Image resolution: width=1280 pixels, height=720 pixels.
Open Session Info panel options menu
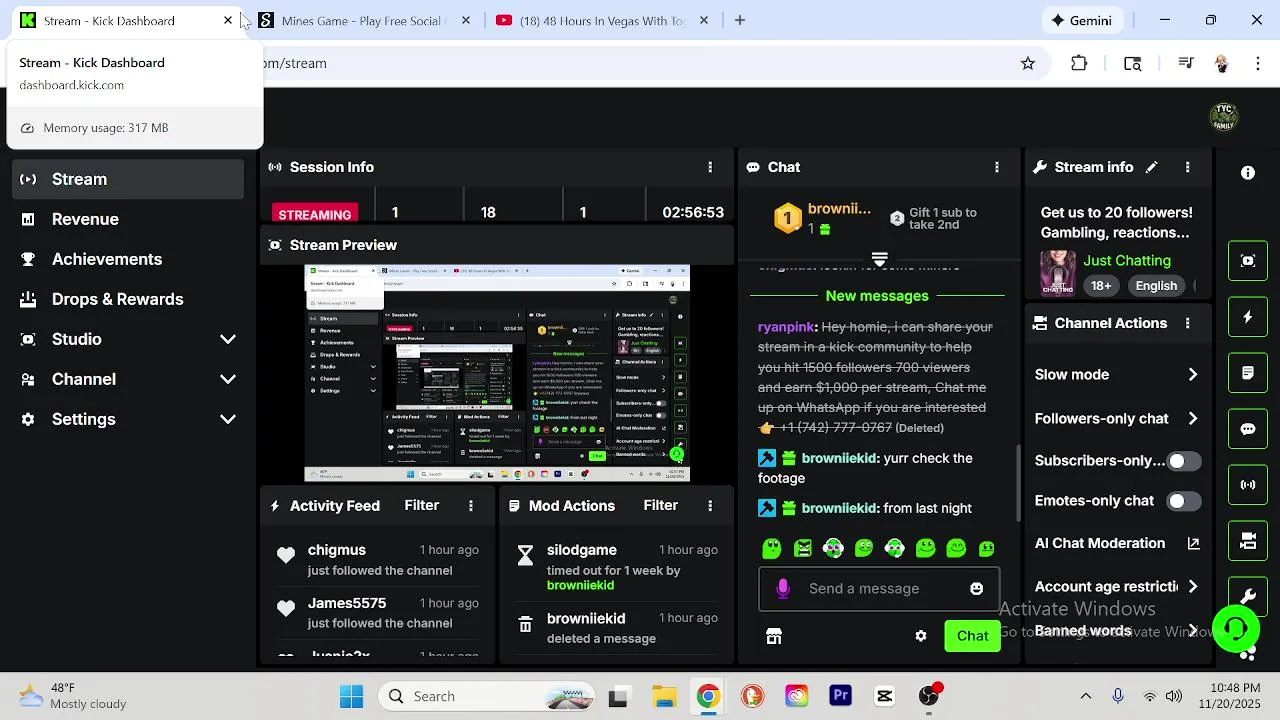pos(710,167)
